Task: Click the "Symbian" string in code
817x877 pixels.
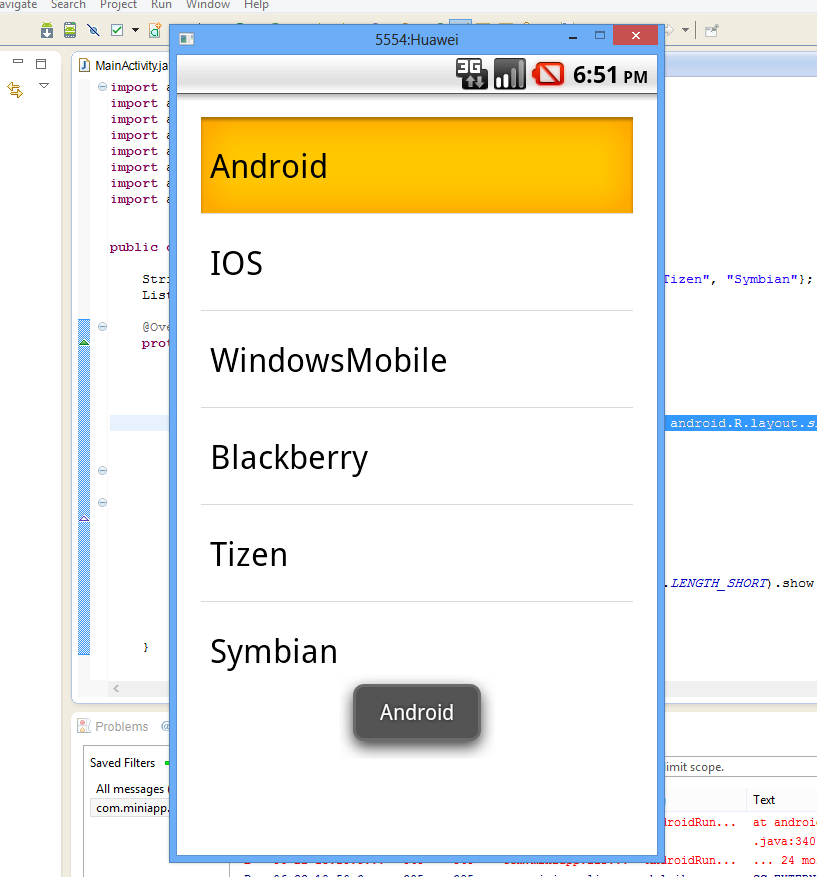Action: pyautogui.click(x=762, y=279)
